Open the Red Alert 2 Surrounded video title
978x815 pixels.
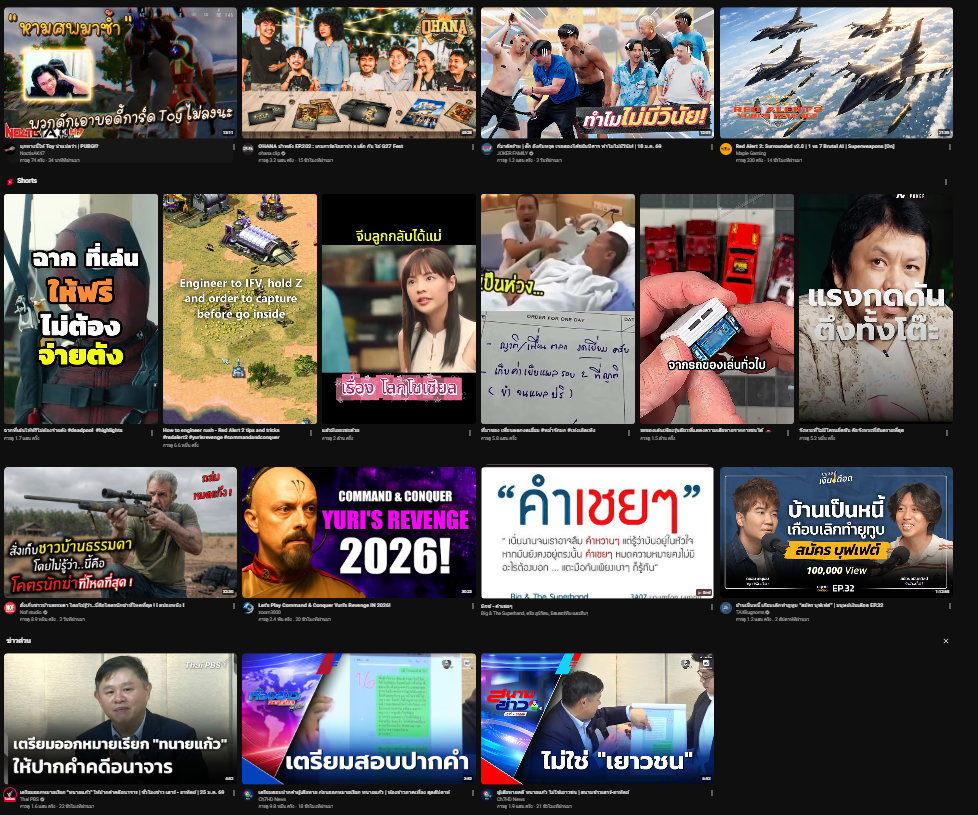[x=800, y=145]
